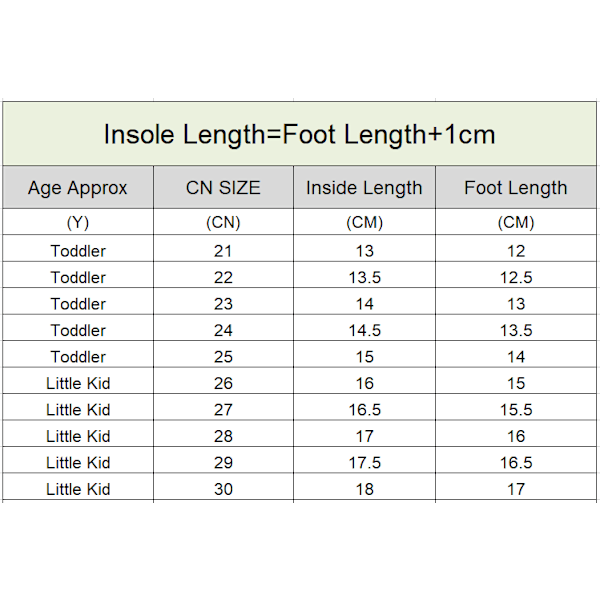Screen dimensions: 600x600
Task: Select the 14.5 Inside Length cell
Action: click(x=364, y=330)
